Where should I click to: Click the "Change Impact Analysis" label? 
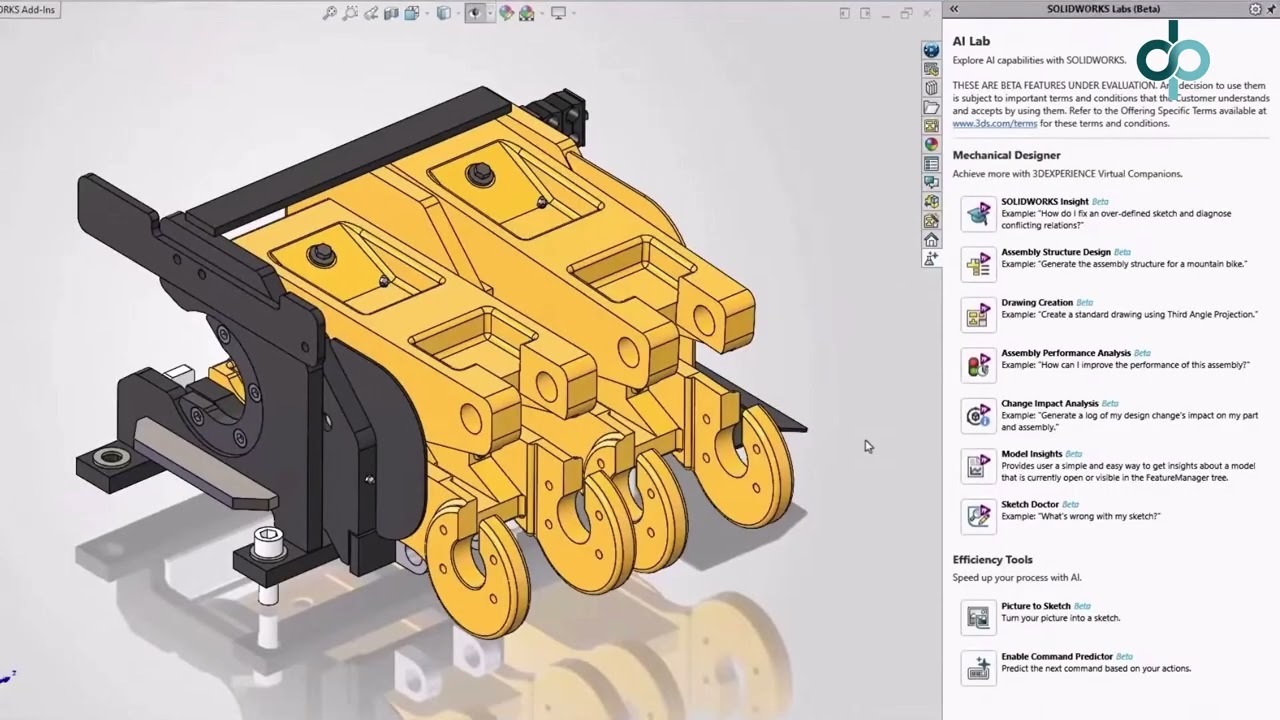[x=1050, y=403]
